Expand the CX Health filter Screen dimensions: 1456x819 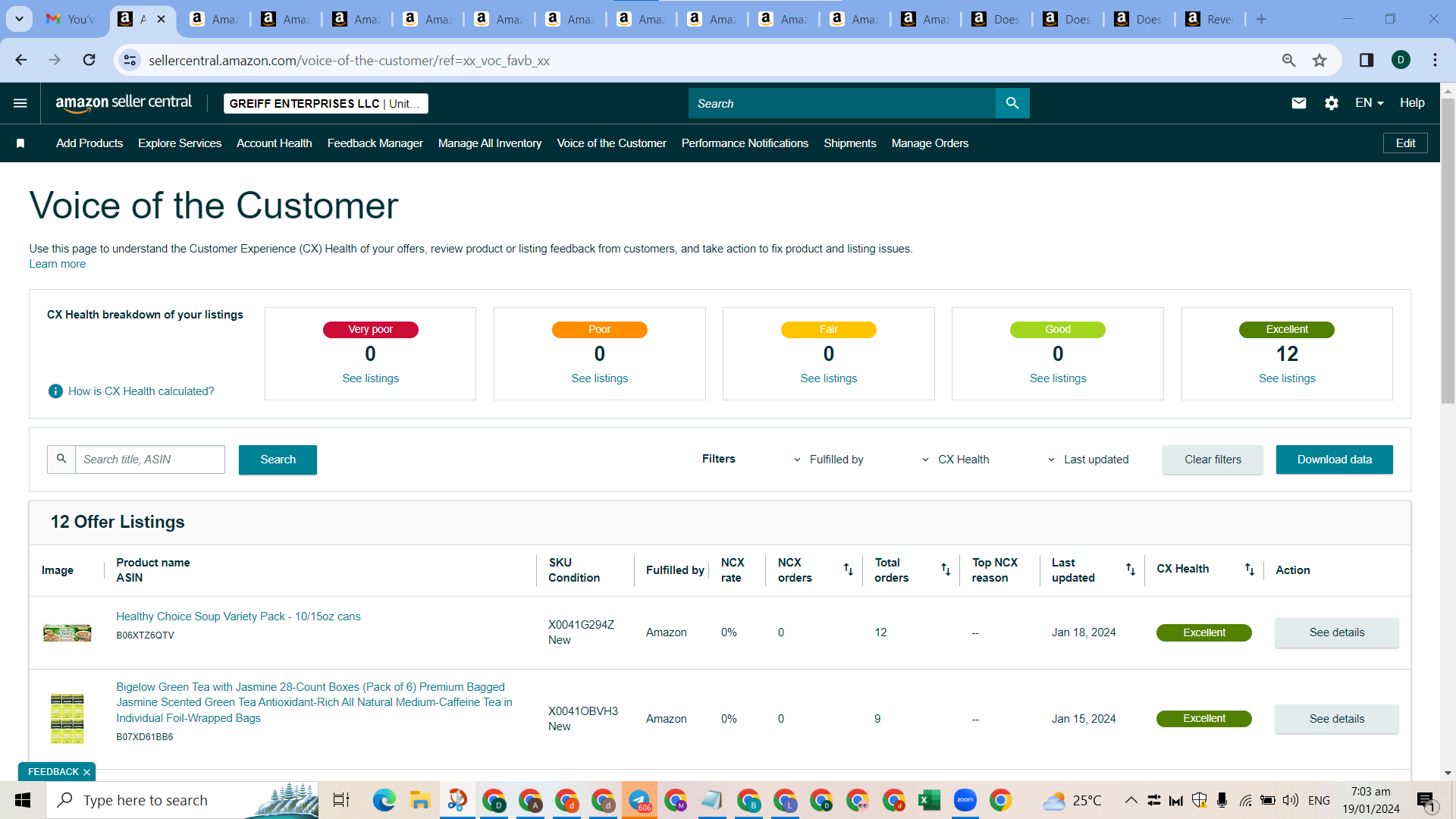pos(955,460)
